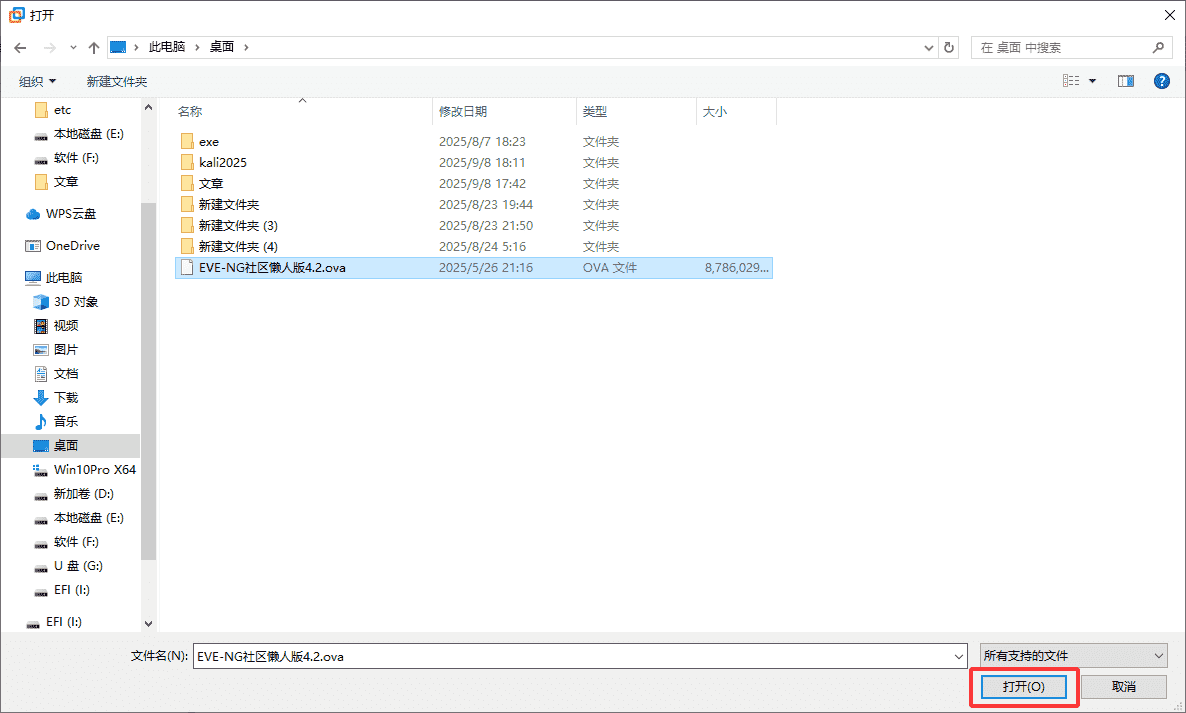Click the 取消 button
Image resolution: width=1186 pixels, height=713 pixels.
point(1123,687)
